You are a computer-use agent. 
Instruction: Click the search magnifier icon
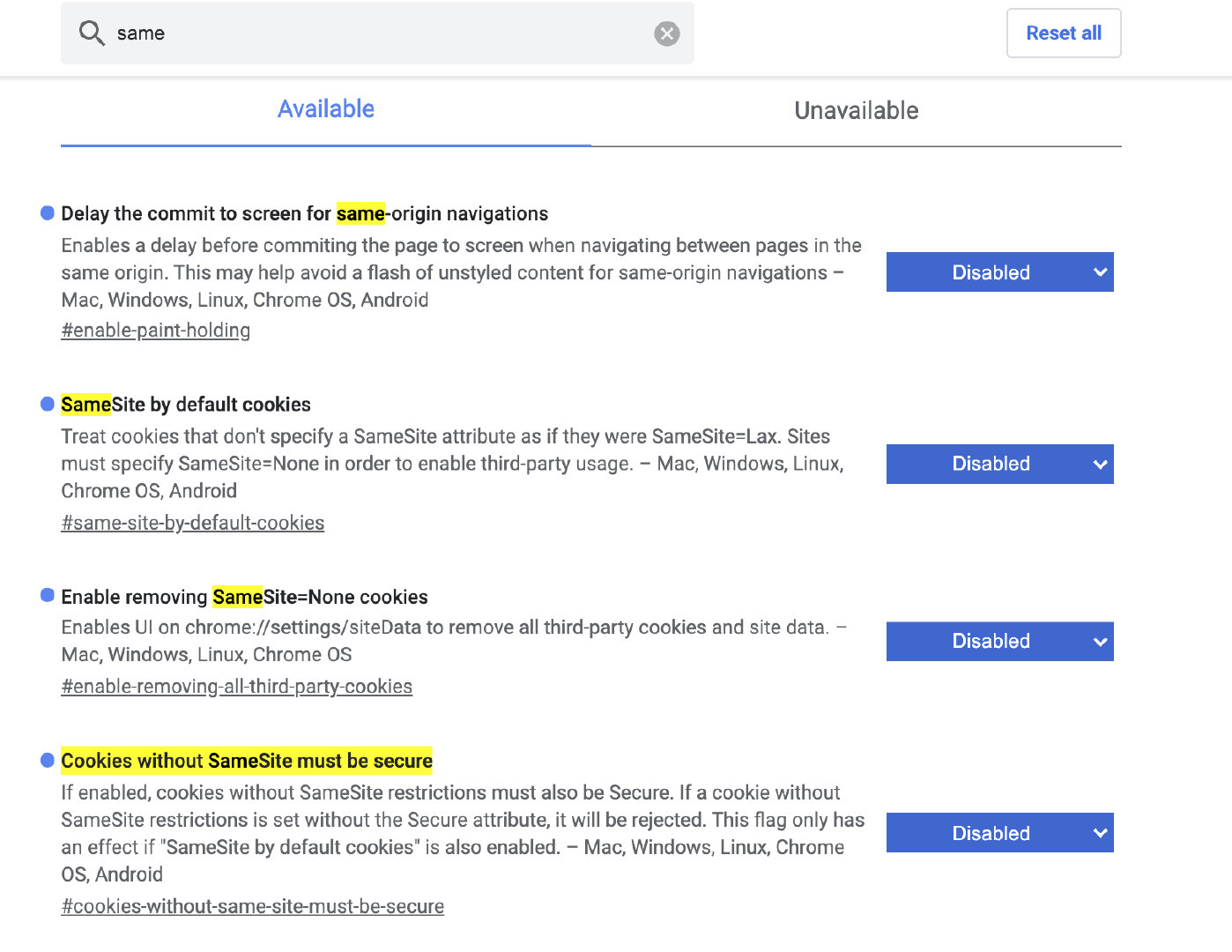click(92, 33)
